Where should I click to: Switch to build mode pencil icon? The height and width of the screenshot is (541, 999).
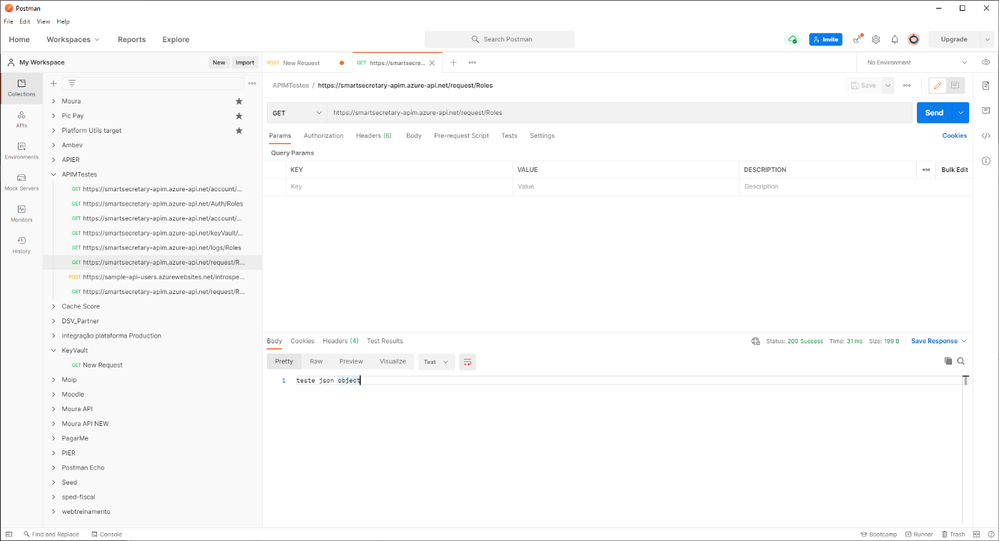click(x=937, y=85)
